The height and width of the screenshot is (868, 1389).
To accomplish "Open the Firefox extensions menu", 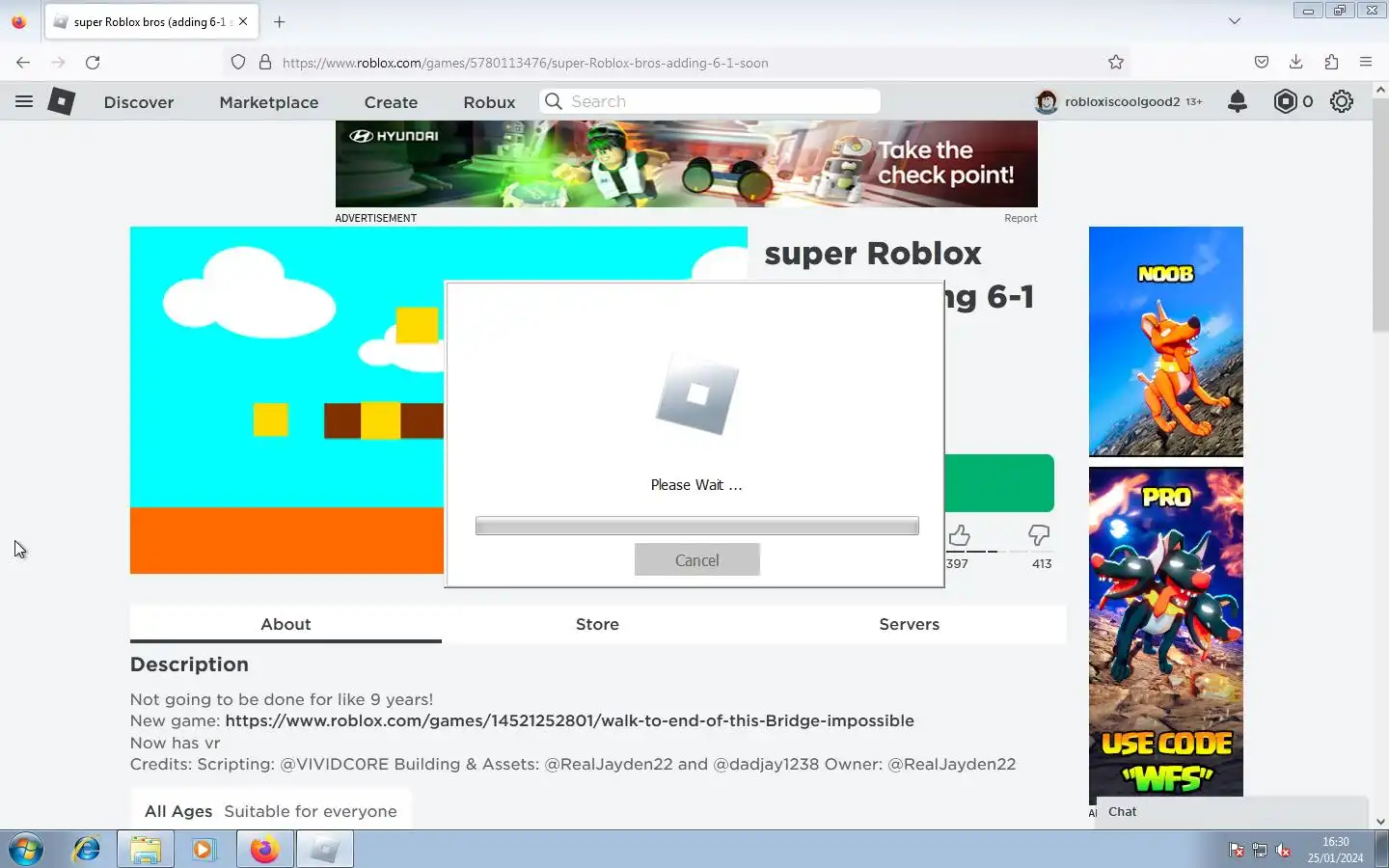I will [x=1331, y=62].
